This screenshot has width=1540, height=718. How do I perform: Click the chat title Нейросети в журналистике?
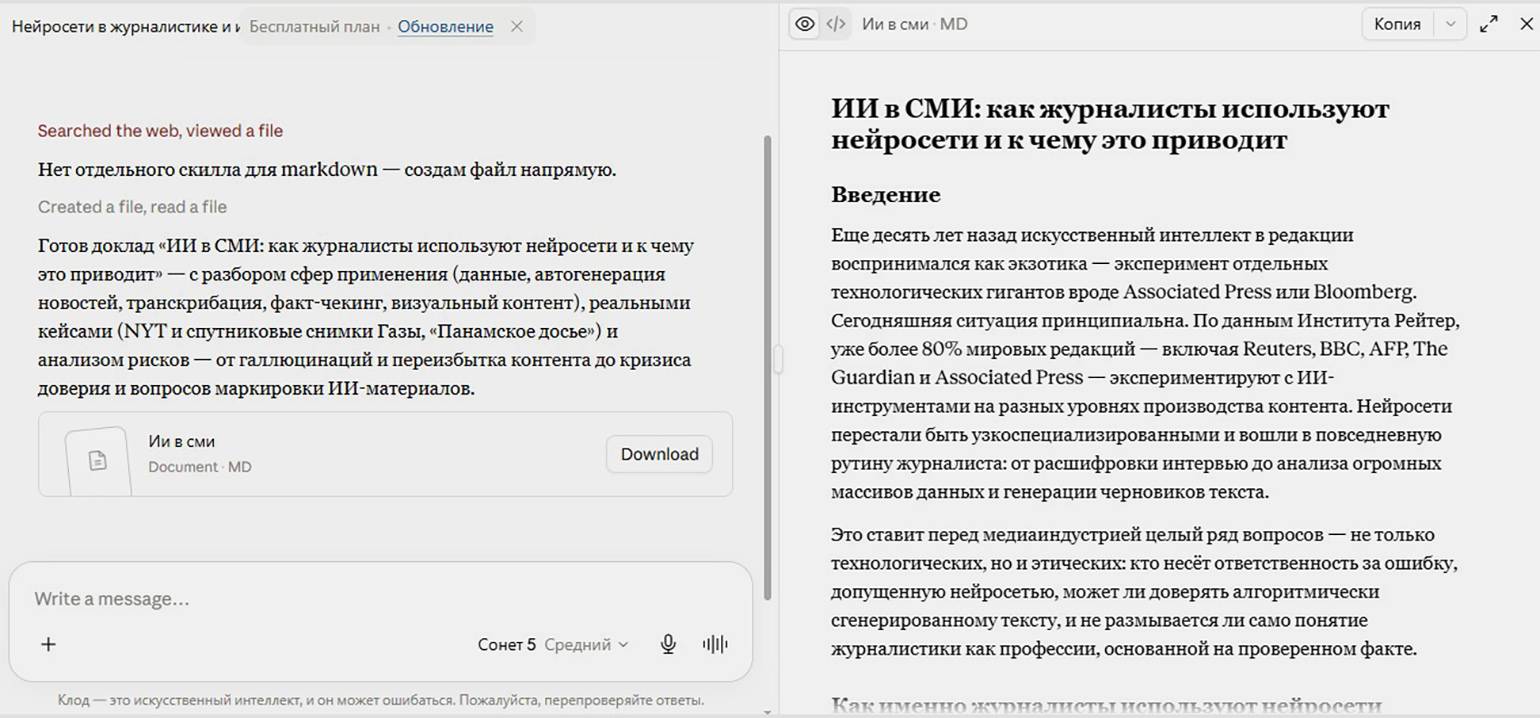click(x=126, y=27)
